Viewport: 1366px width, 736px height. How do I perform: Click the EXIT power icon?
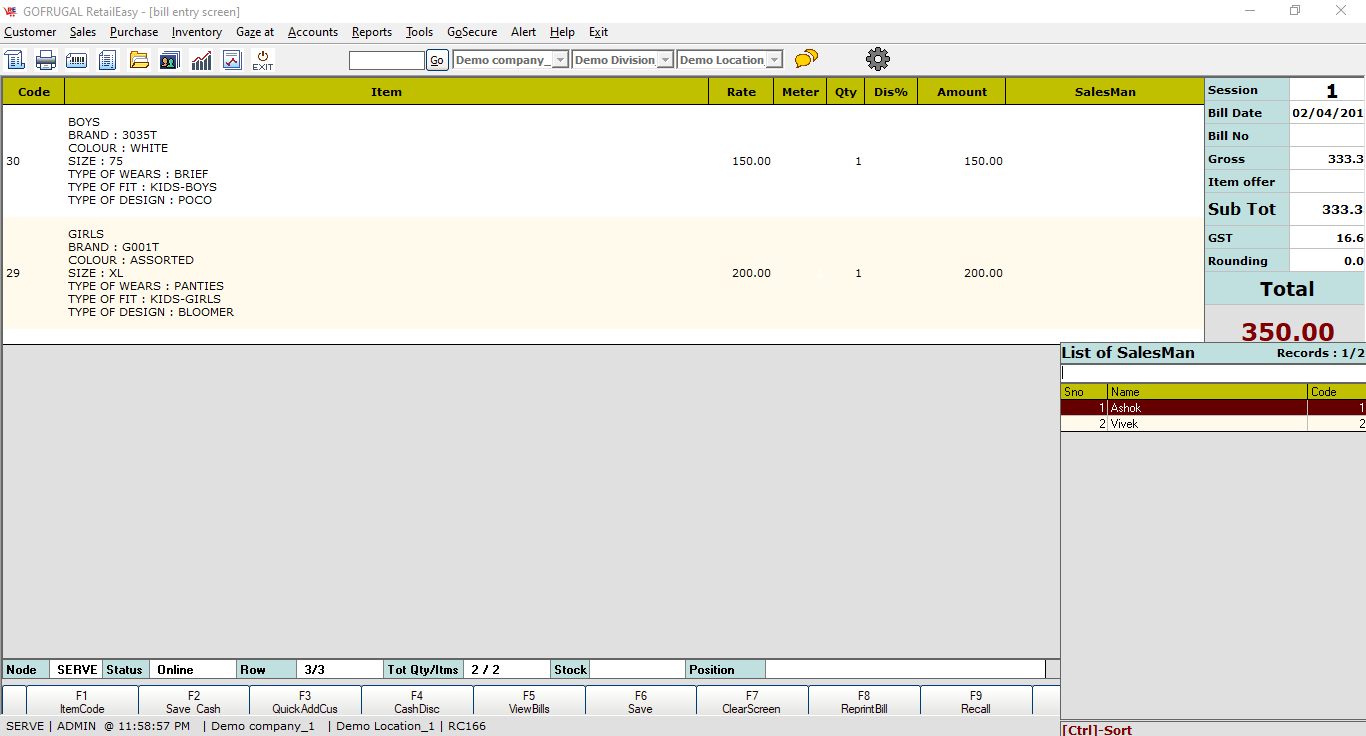tap(263, 60)
